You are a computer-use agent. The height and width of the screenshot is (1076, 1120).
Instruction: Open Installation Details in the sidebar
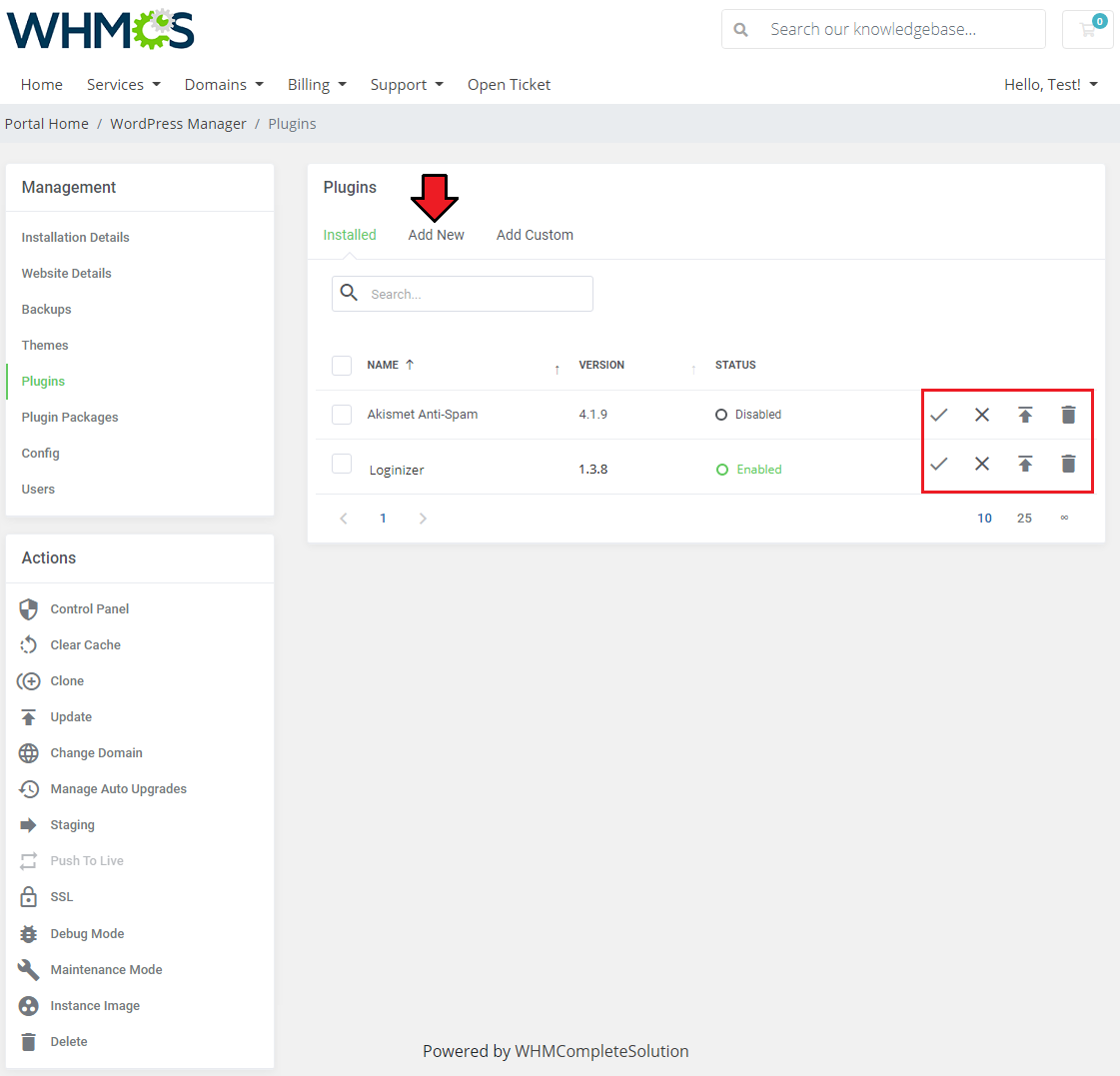tap(75, 237)
